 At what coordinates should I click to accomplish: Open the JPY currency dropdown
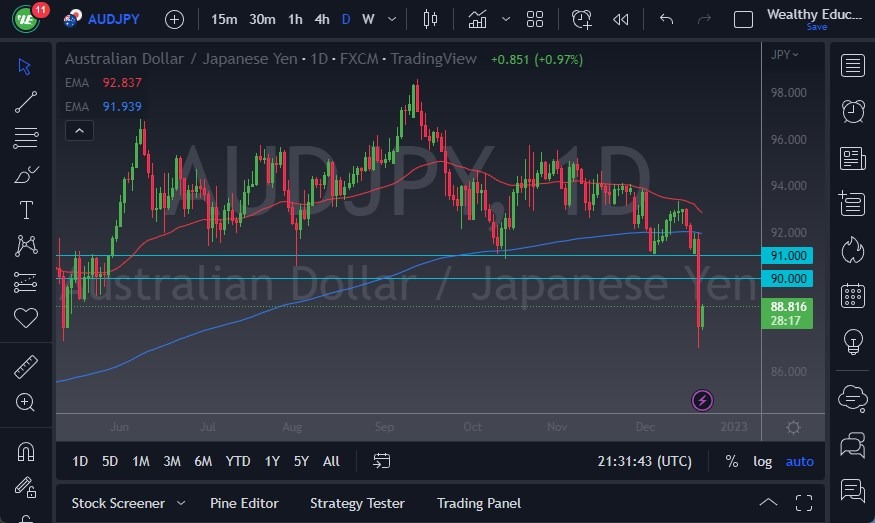(x=785, y=54)
